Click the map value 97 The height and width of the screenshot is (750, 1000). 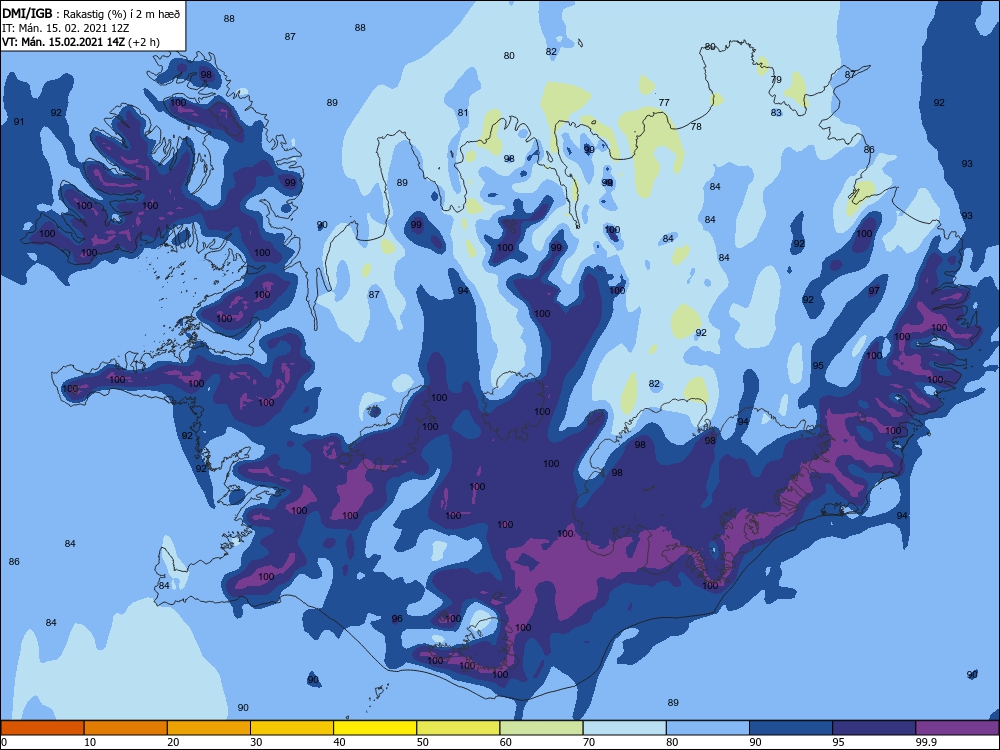[x=874, y=290]
